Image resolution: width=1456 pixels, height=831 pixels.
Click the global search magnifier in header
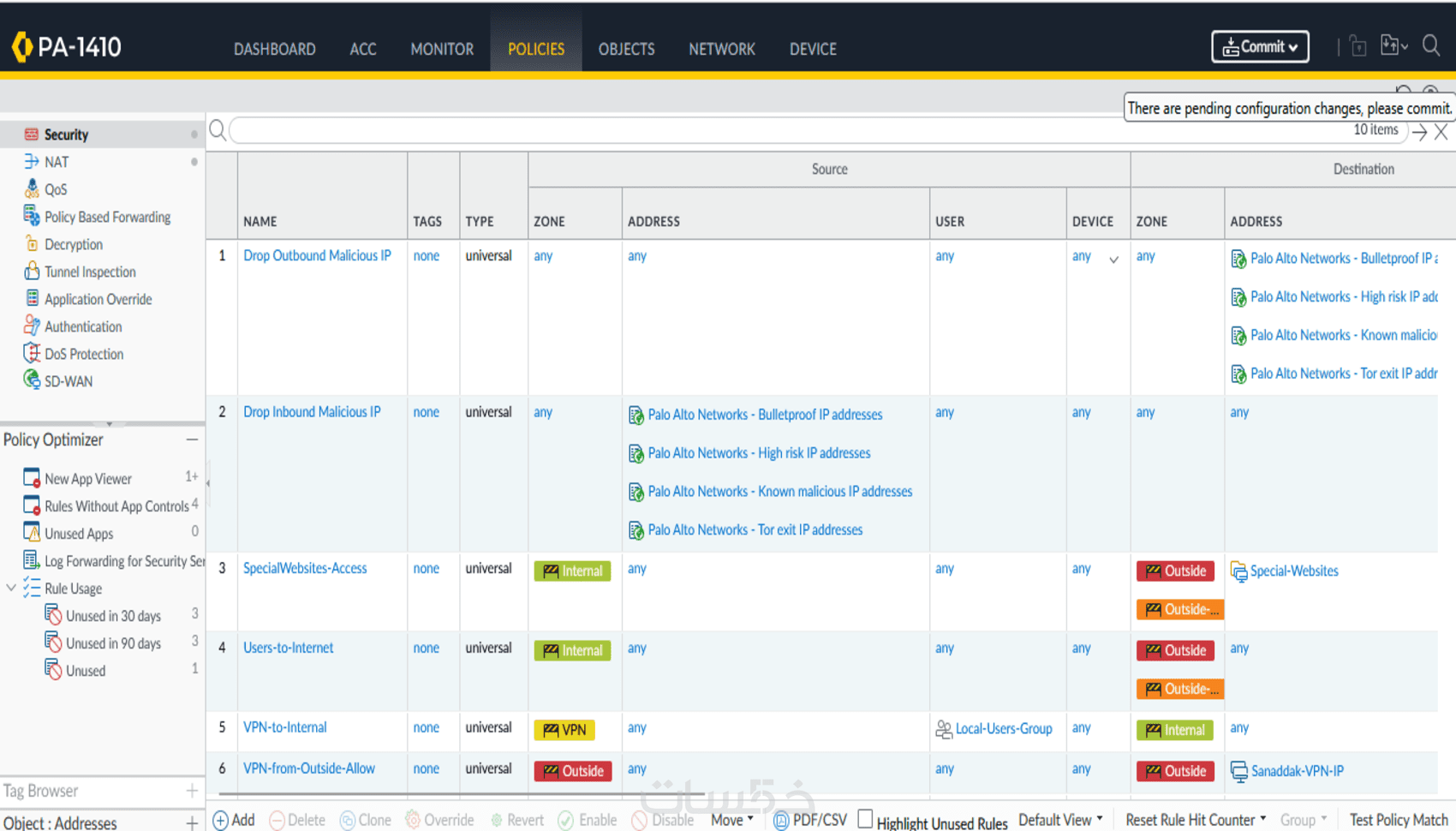click(1431, 45)
